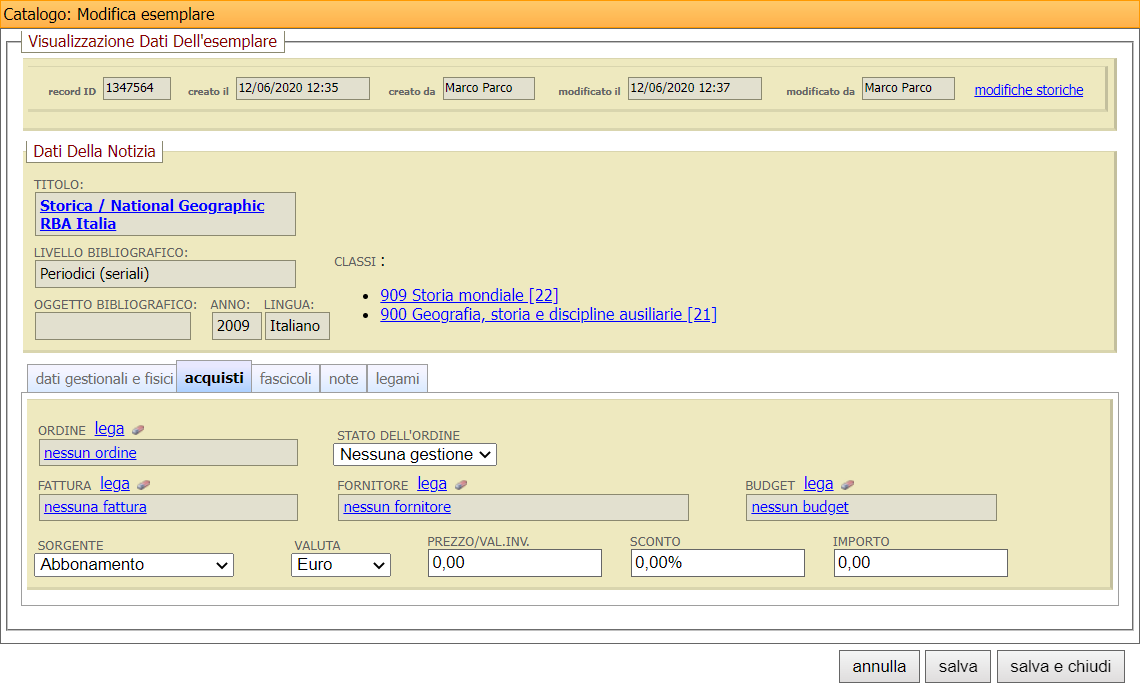Click the eraser icon next to Fattura

(x=144, y=485)
